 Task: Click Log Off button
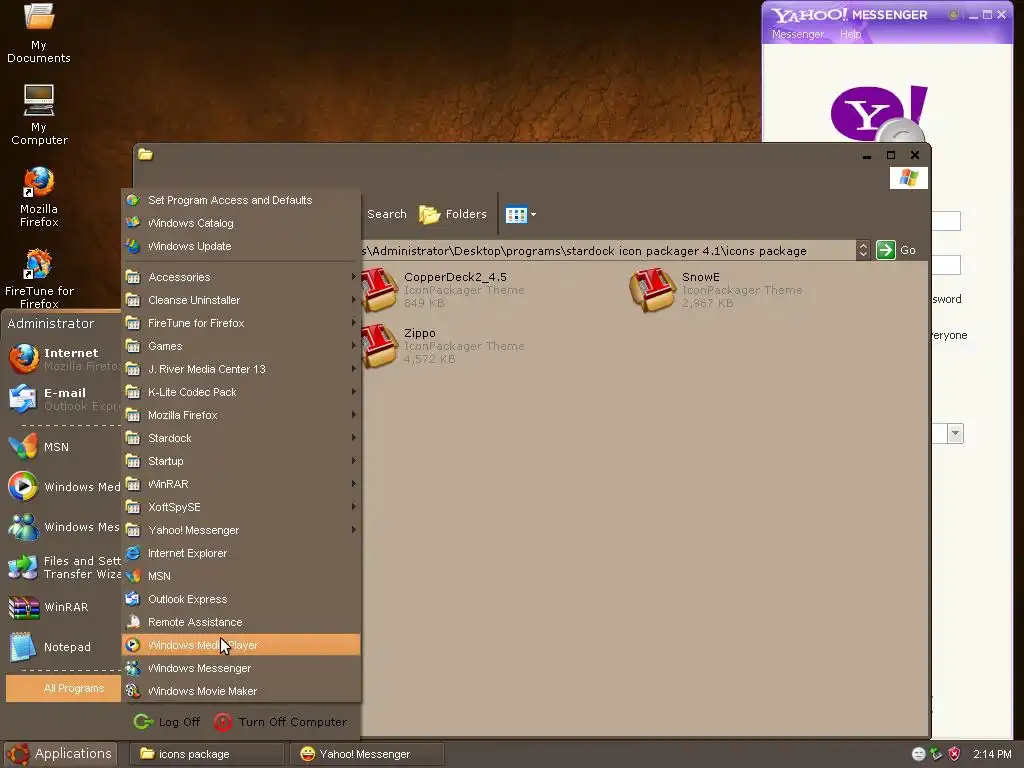click(167, 722)
